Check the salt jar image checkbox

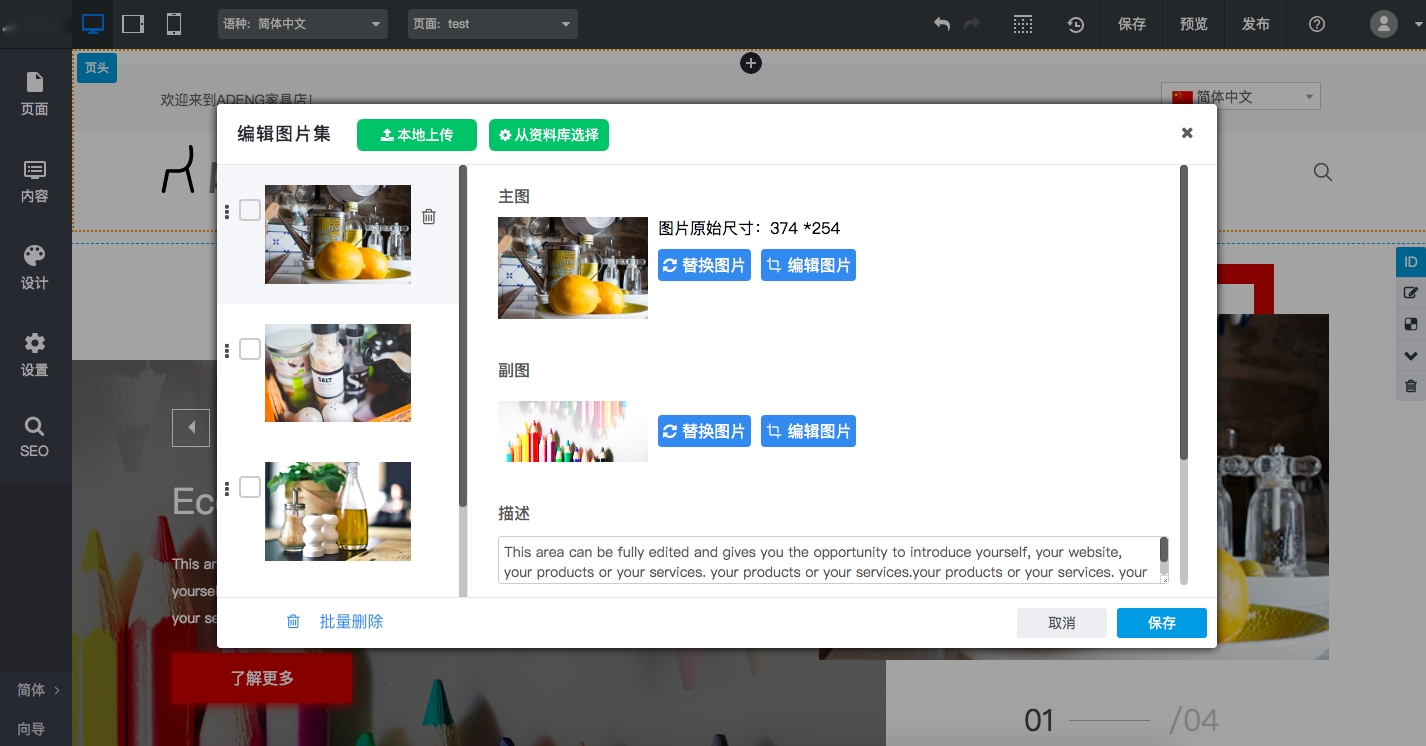pyautogui.click(x=250, y=349)
